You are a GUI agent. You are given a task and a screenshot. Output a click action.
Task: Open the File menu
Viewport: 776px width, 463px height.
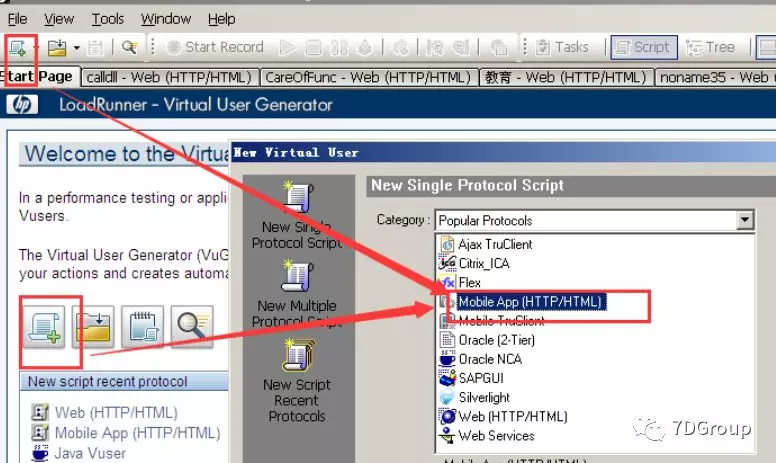[x=17, y=19]
